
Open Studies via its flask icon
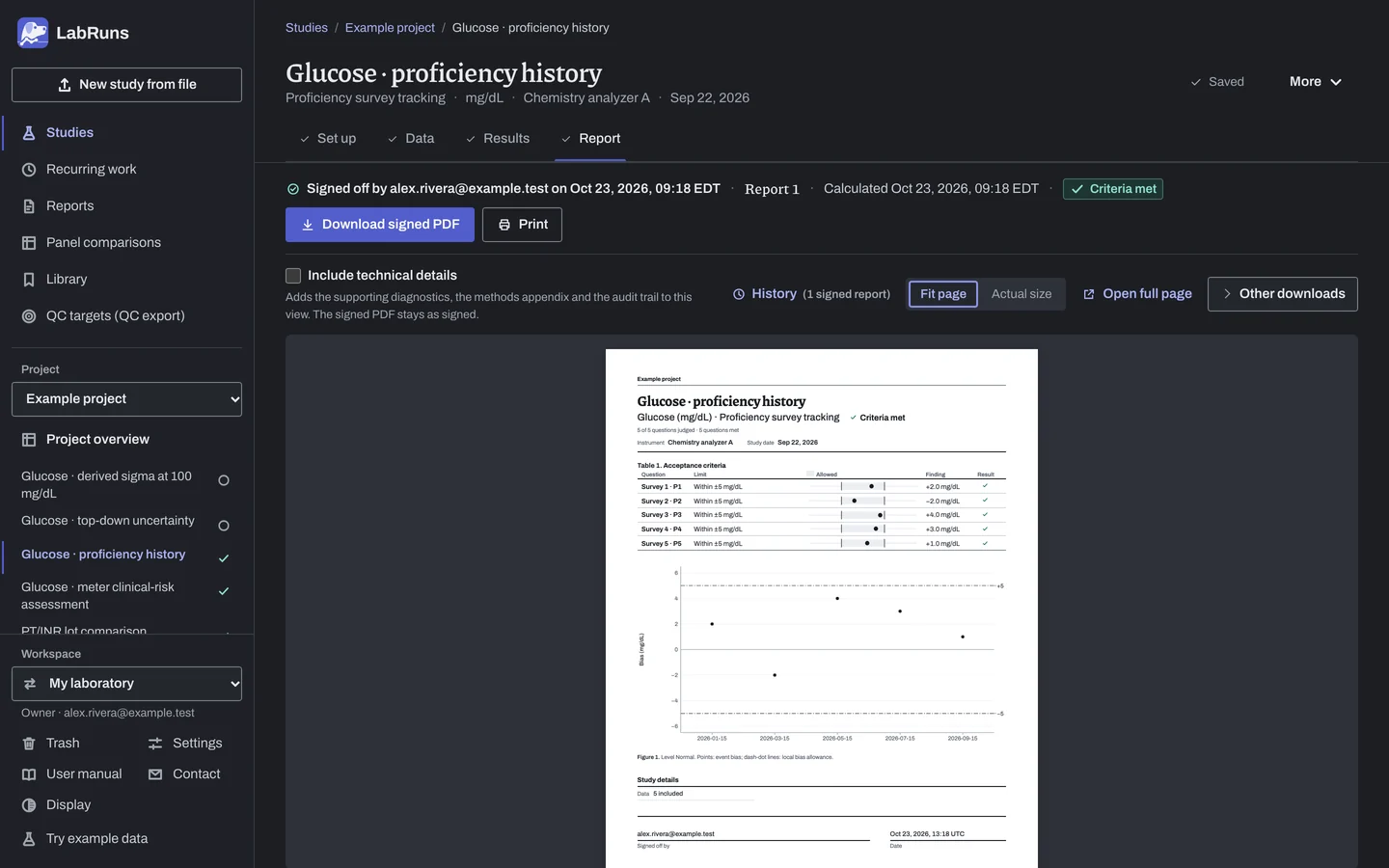tap(29, 133)
